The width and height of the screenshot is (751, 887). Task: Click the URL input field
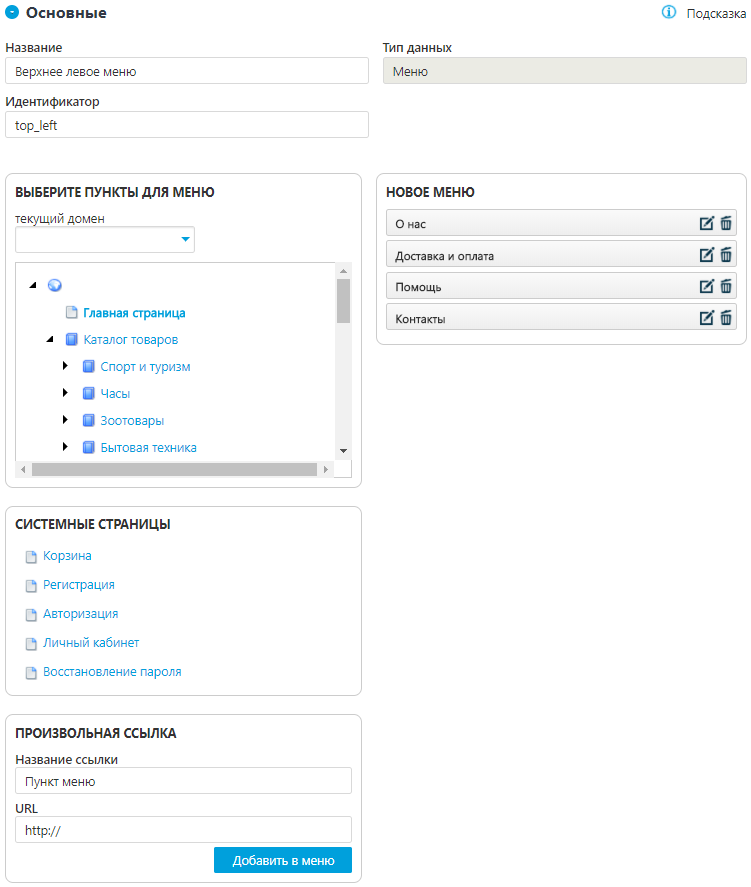184,829
